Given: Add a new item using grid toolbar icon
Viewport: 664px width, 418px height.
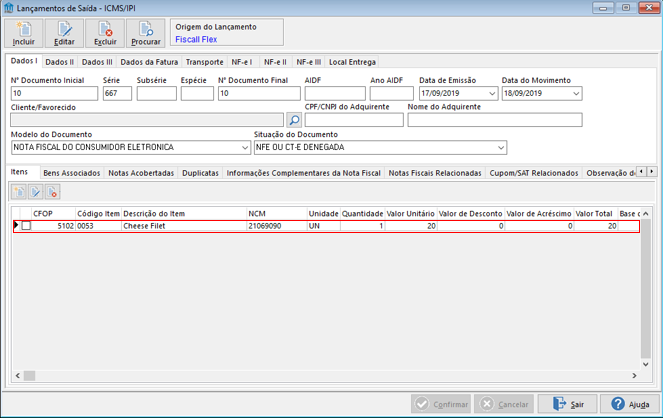Looking at the screenshot, I should 19,192.
